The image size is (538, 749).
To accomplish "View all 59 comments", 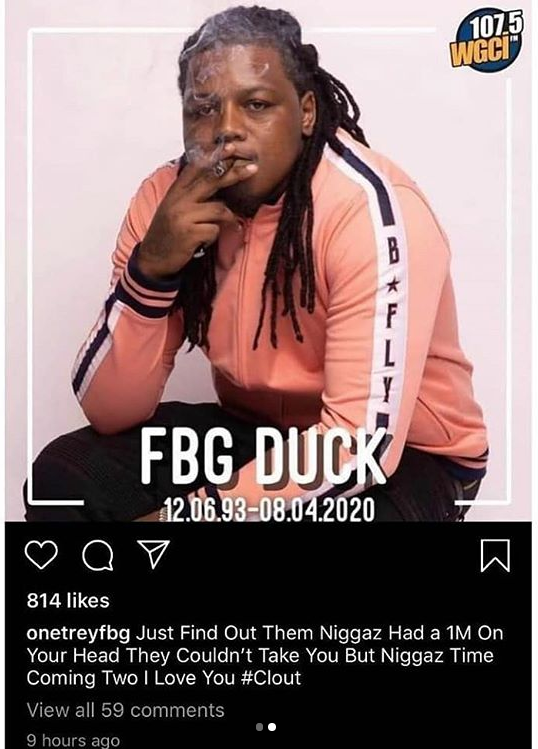I will pyautogui.click(x=126, y=710).
